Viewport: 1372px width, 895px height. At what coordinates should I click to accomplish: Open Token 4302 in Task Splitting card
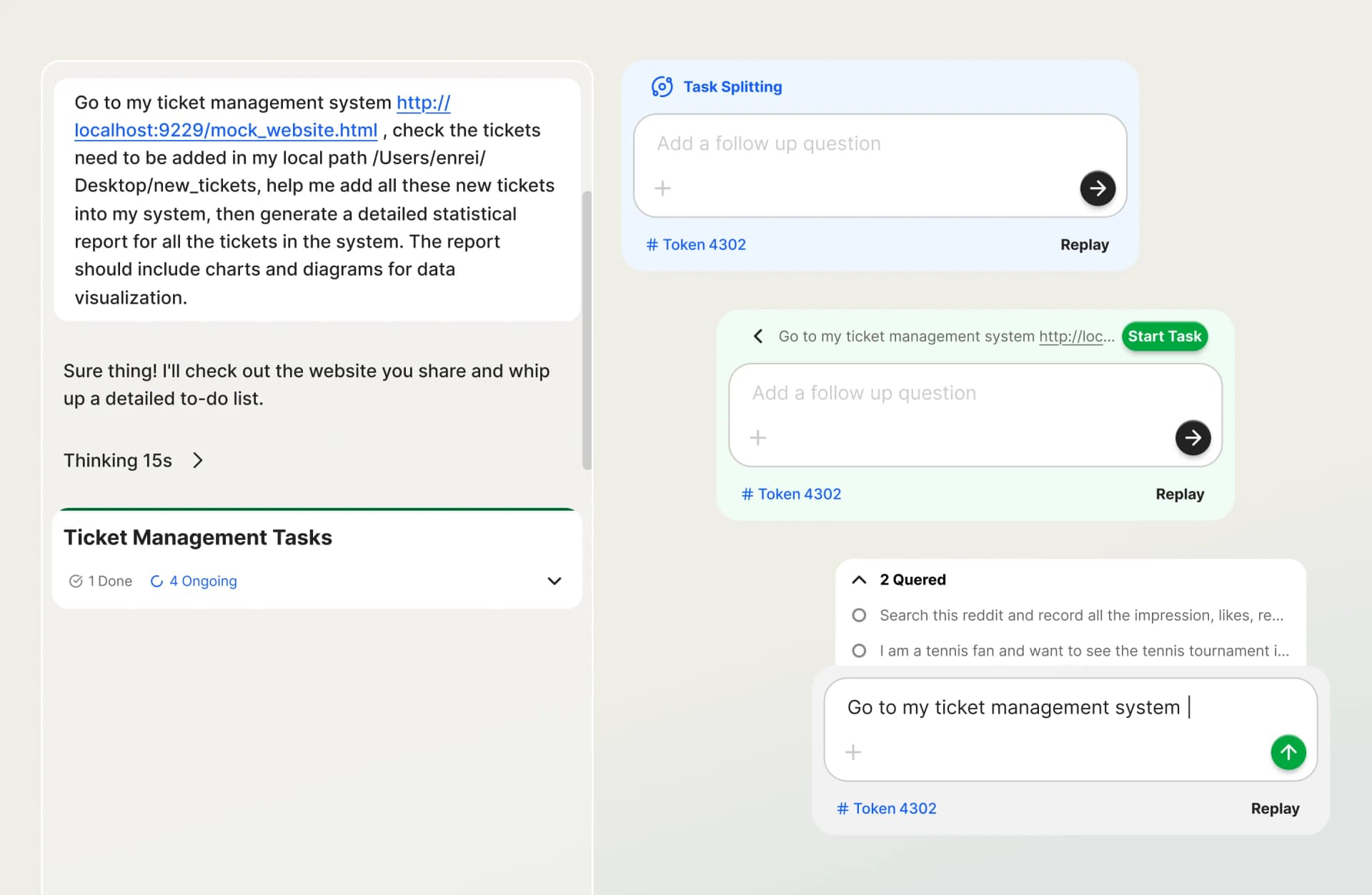tap(696, 244)
